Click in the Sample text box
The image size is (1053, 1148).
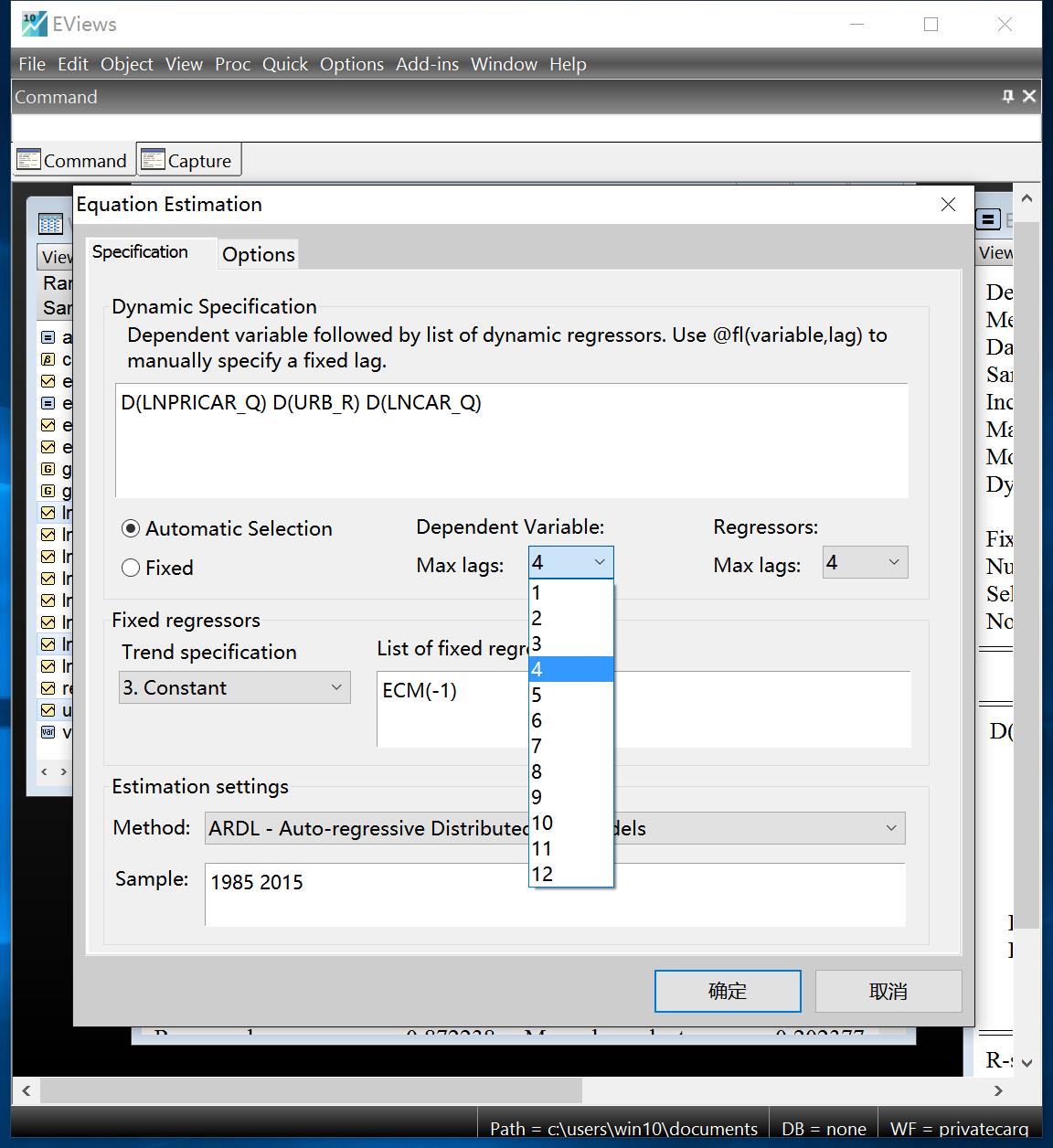[x=555, y=895]
